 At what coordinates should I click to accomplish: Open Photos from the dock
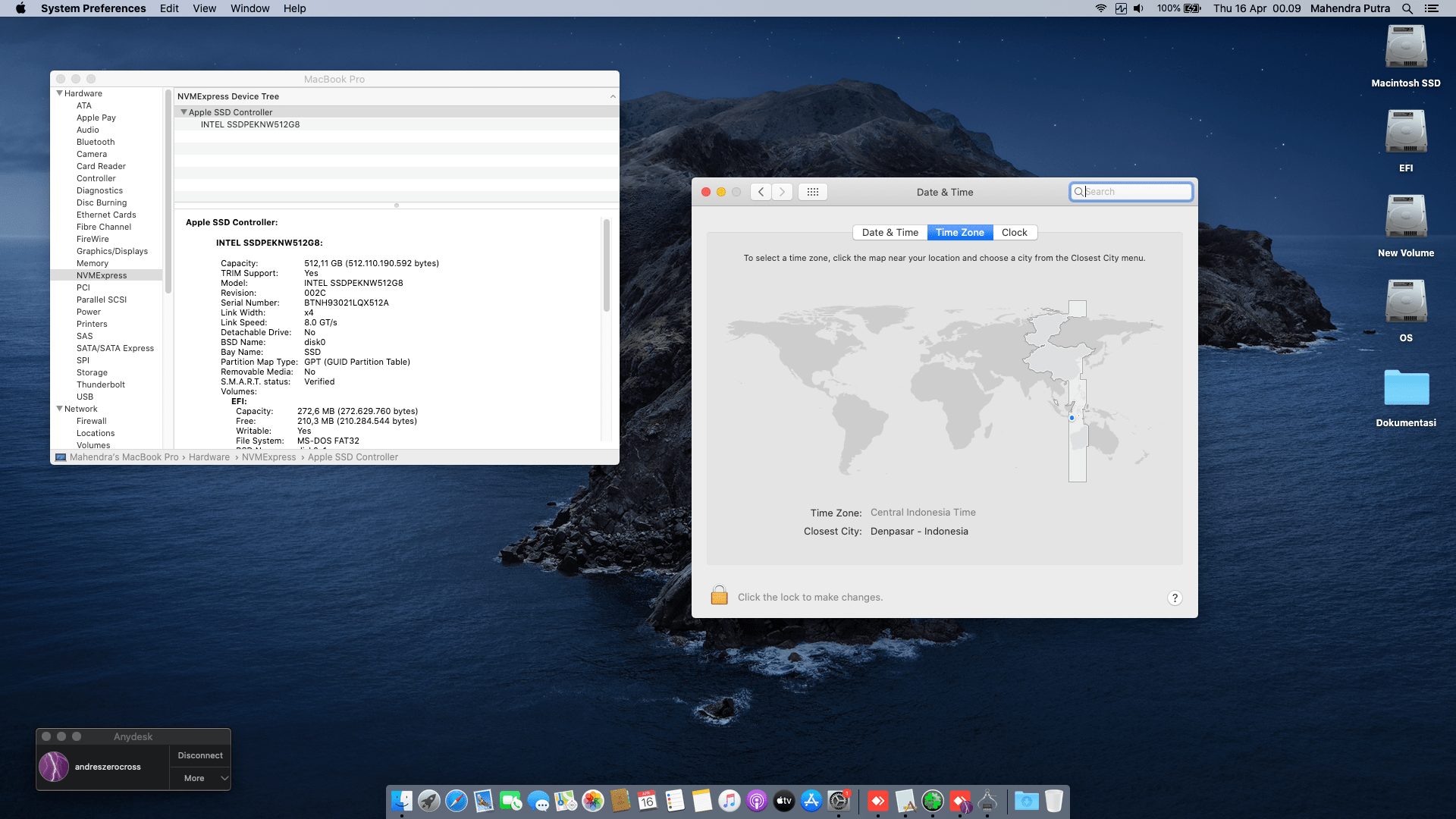tap(593, 801)
